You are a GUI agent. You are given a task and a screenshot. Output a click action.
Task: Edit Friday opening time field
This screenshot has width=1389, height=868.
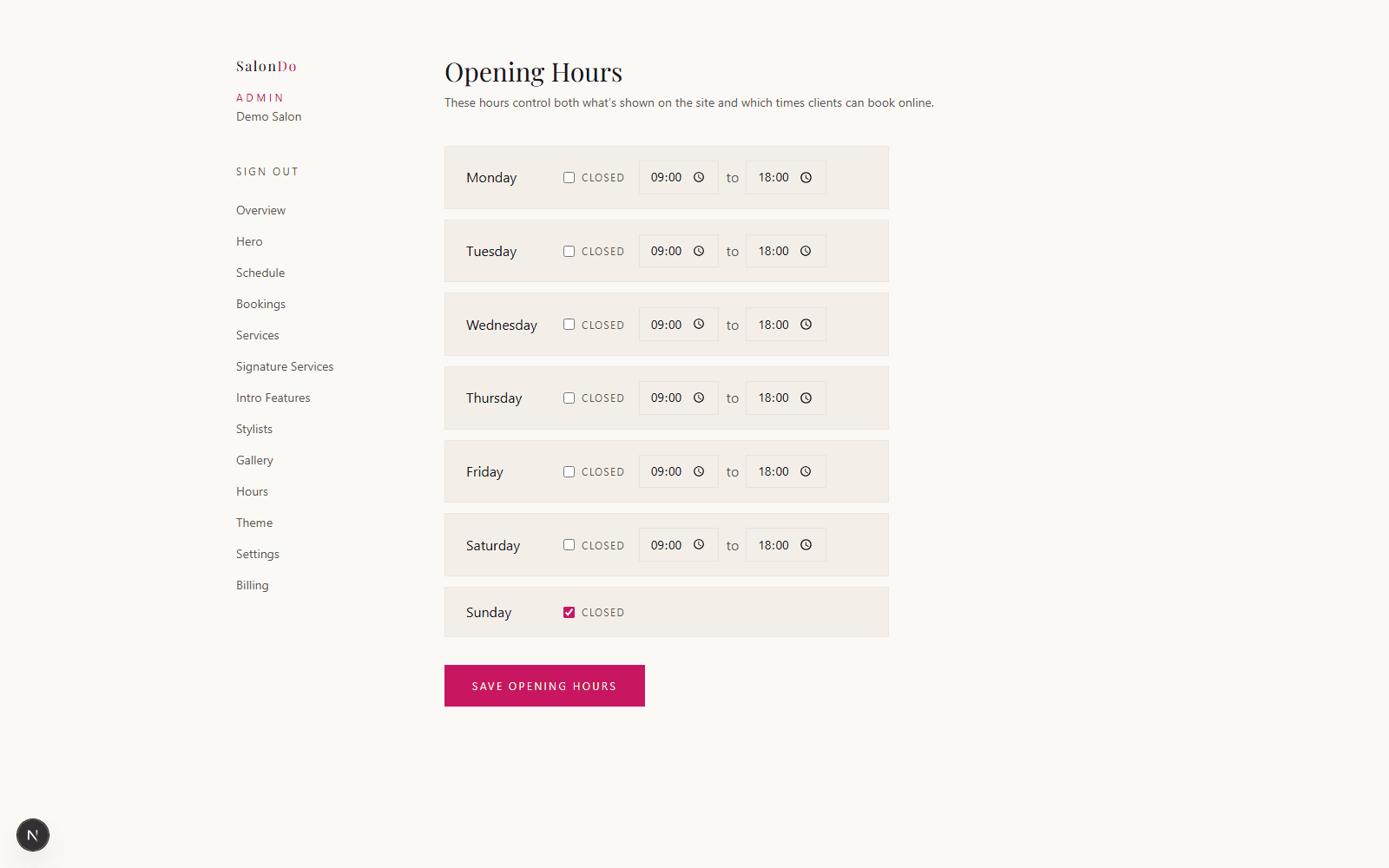[678, 471]
